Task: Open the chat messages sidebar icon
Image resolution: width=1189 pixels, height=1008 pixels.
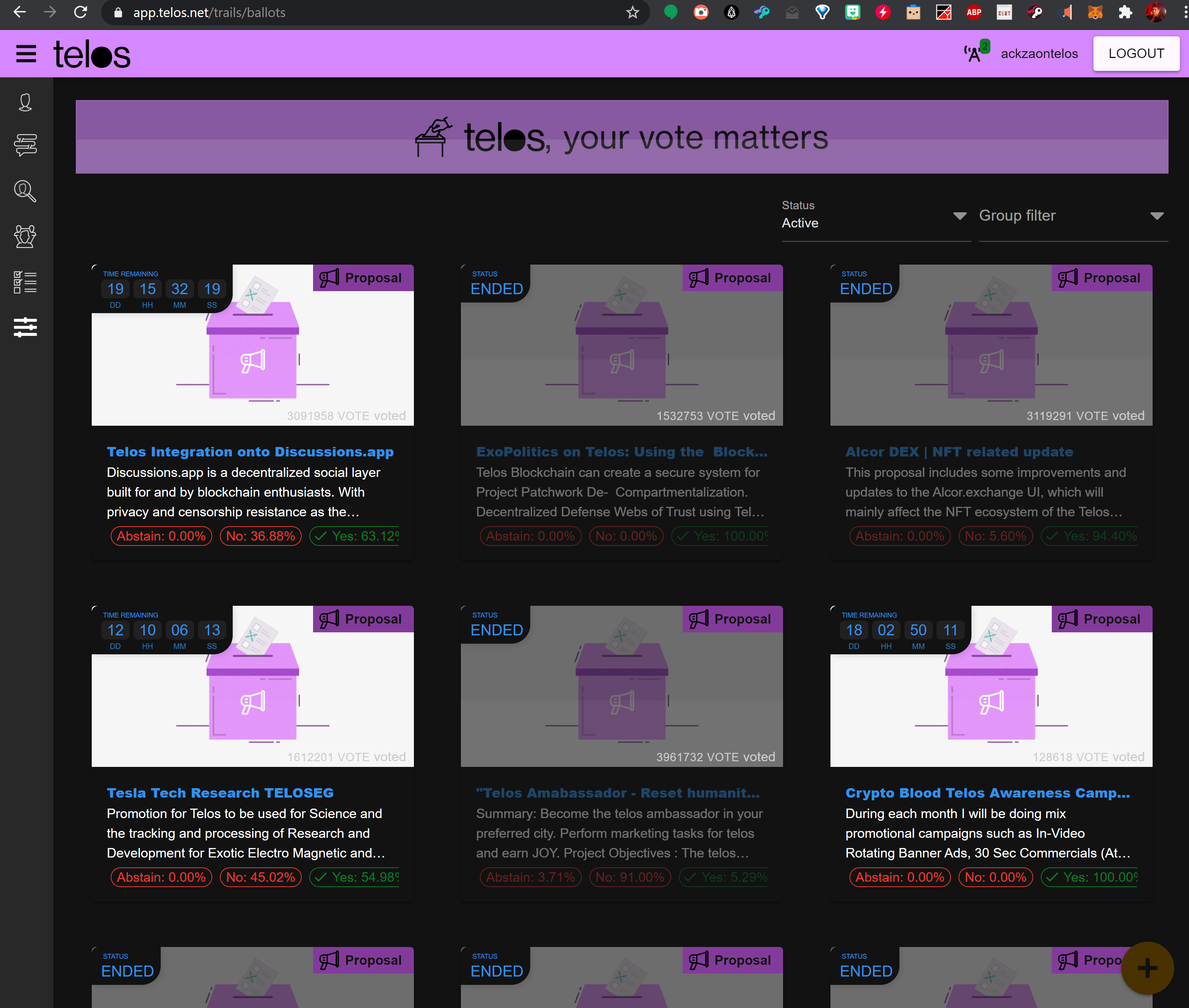Action: click(25, 145)
